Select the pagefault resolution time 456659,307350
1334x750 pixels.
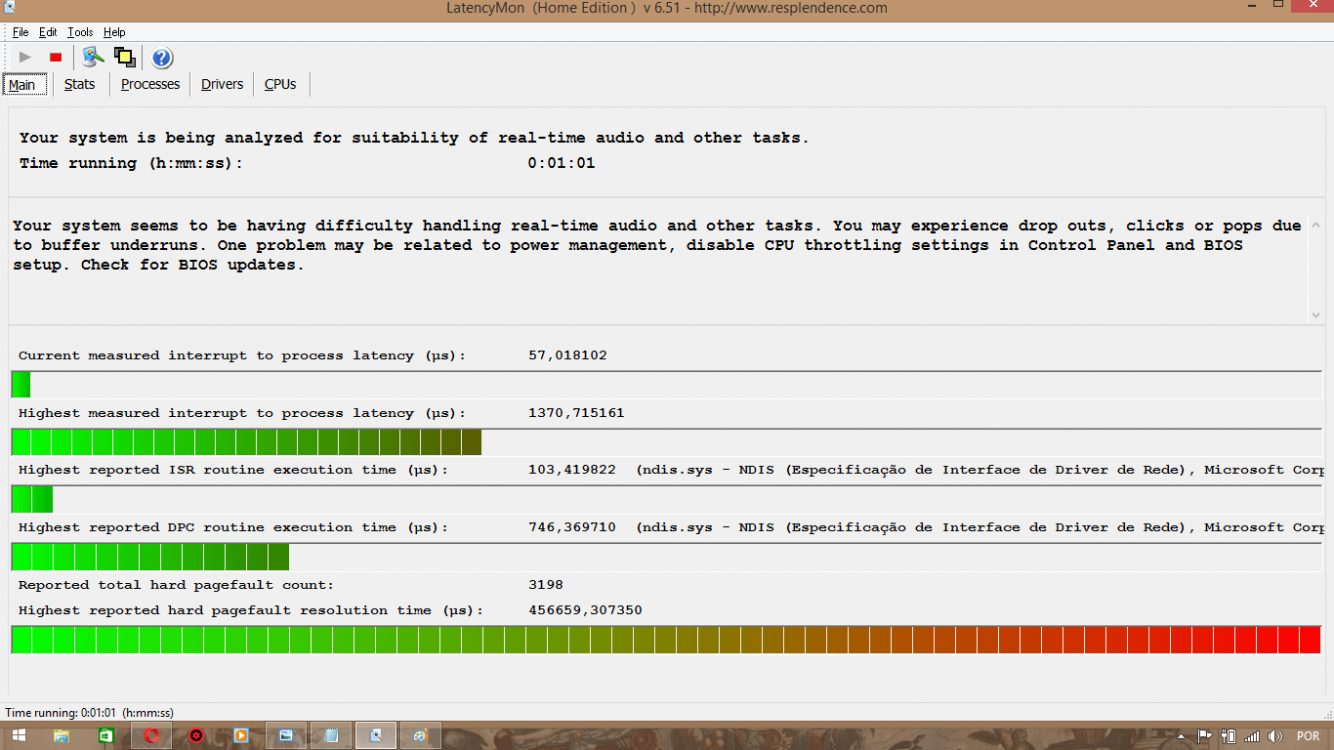click(x=585, y=610)
